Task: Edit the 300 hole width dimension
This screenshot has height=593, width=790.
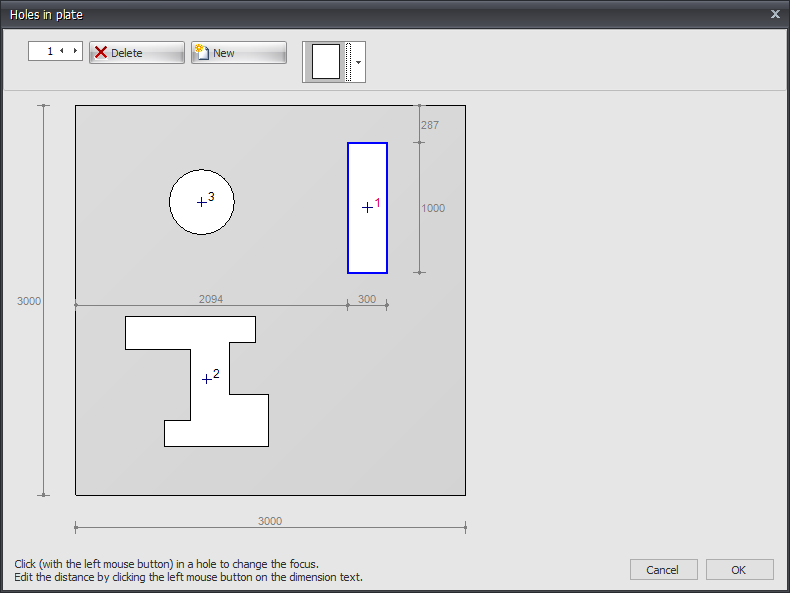Action: tap(367, 299)
